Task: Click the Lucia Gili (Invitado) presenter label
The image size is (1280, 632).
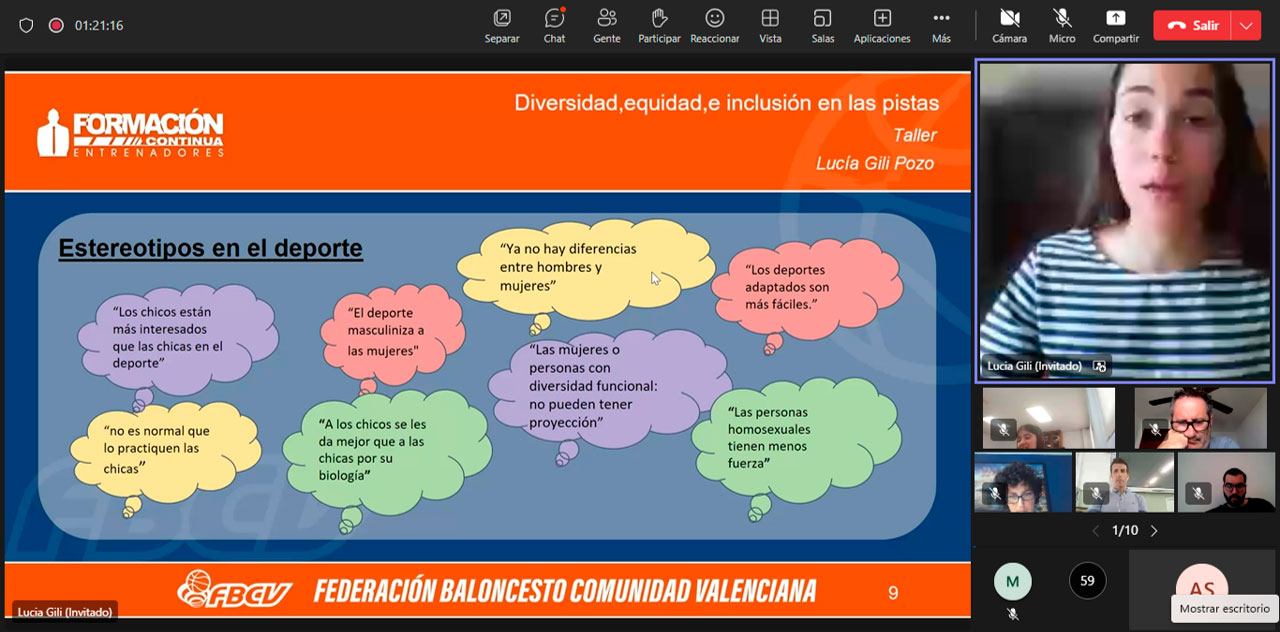Action: pyautogui.click(x=65, y=611)
